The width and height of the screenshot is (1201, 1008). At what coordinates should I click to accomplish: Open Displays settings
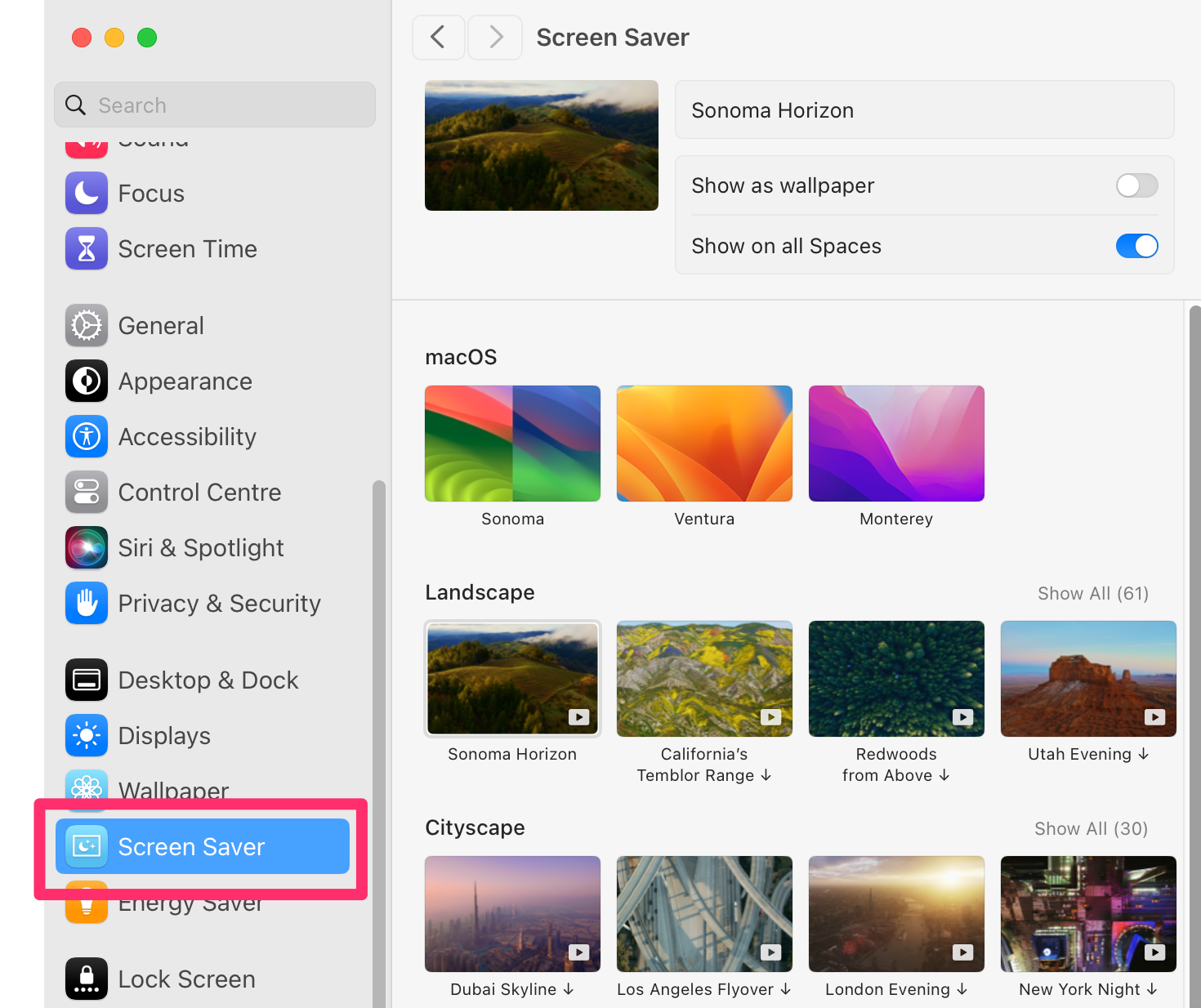click(x=203, y=735)
